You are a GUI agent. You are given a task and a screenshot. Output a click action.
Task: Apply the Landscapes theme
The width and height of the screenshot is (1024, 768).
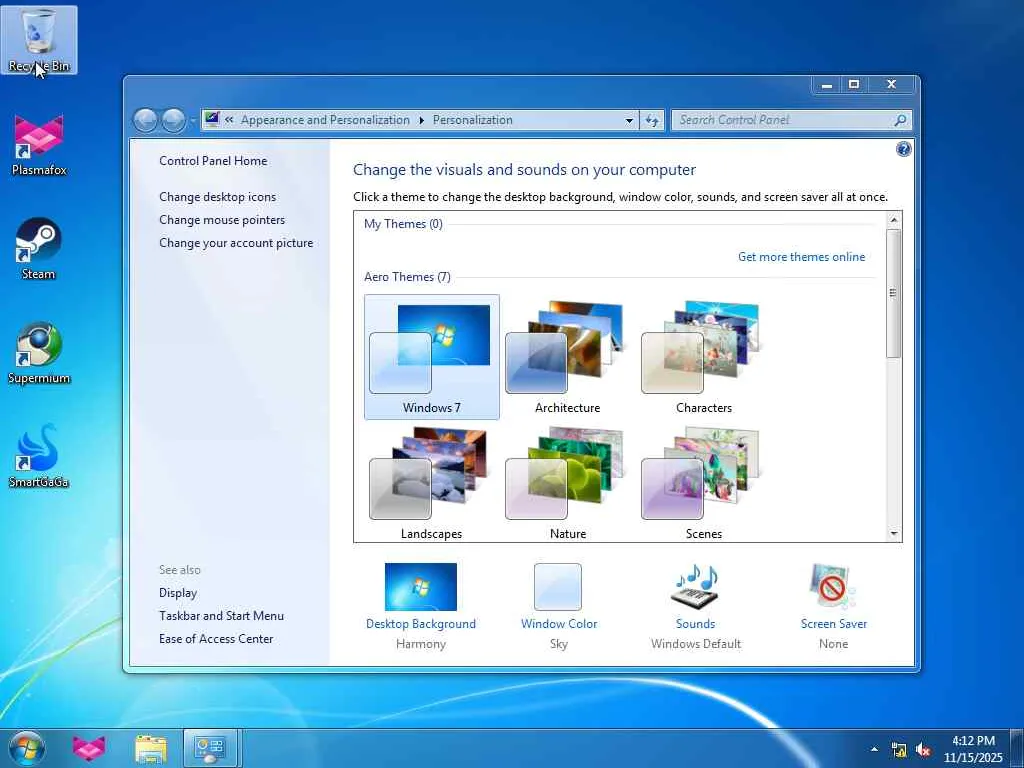click(432, 483)
